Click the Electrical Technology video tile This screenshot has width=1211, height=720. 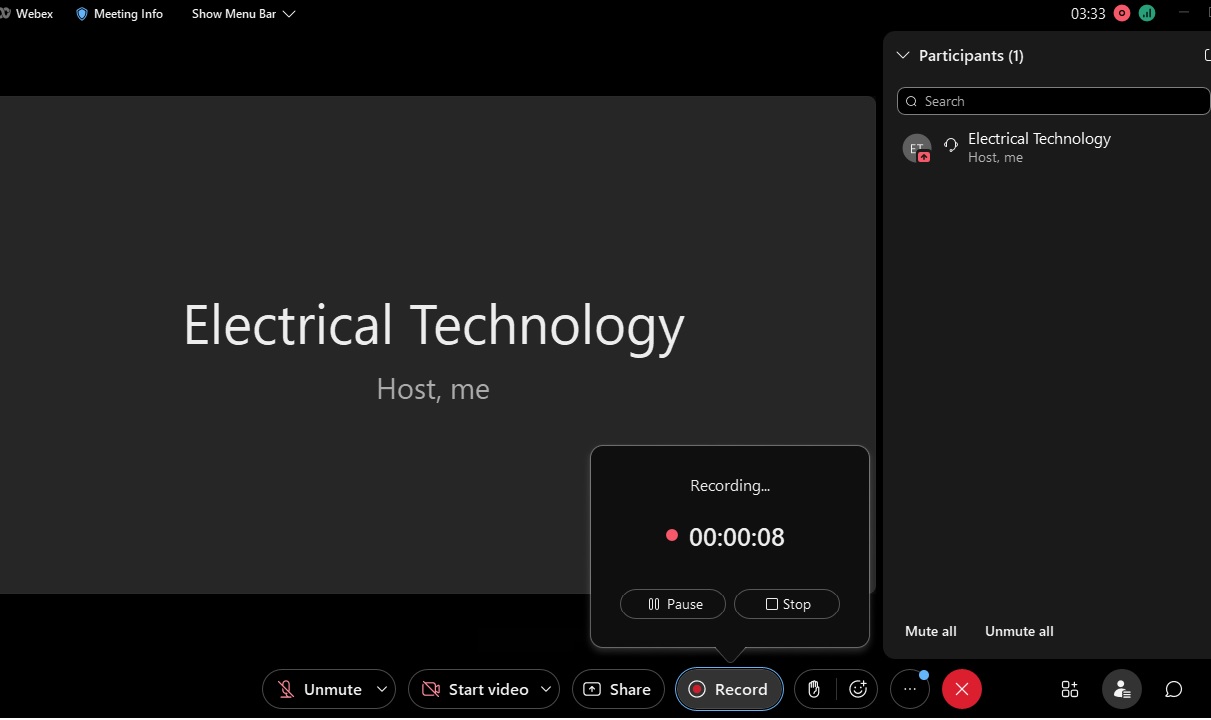pyautogui.click(x=436, y=345)
